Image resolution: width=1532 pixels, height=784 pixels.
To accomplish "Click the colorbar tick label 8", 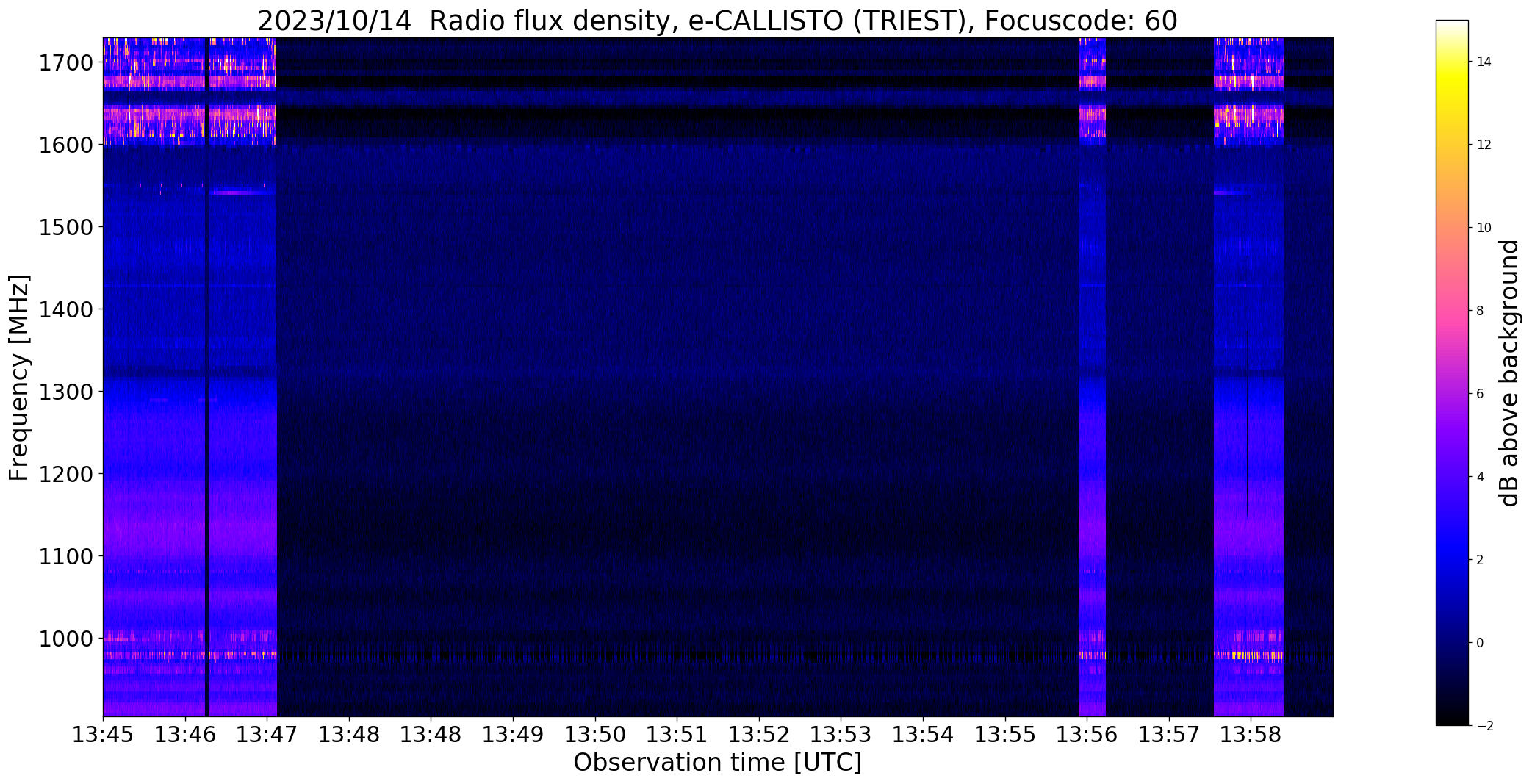I will pos(1481,311).
